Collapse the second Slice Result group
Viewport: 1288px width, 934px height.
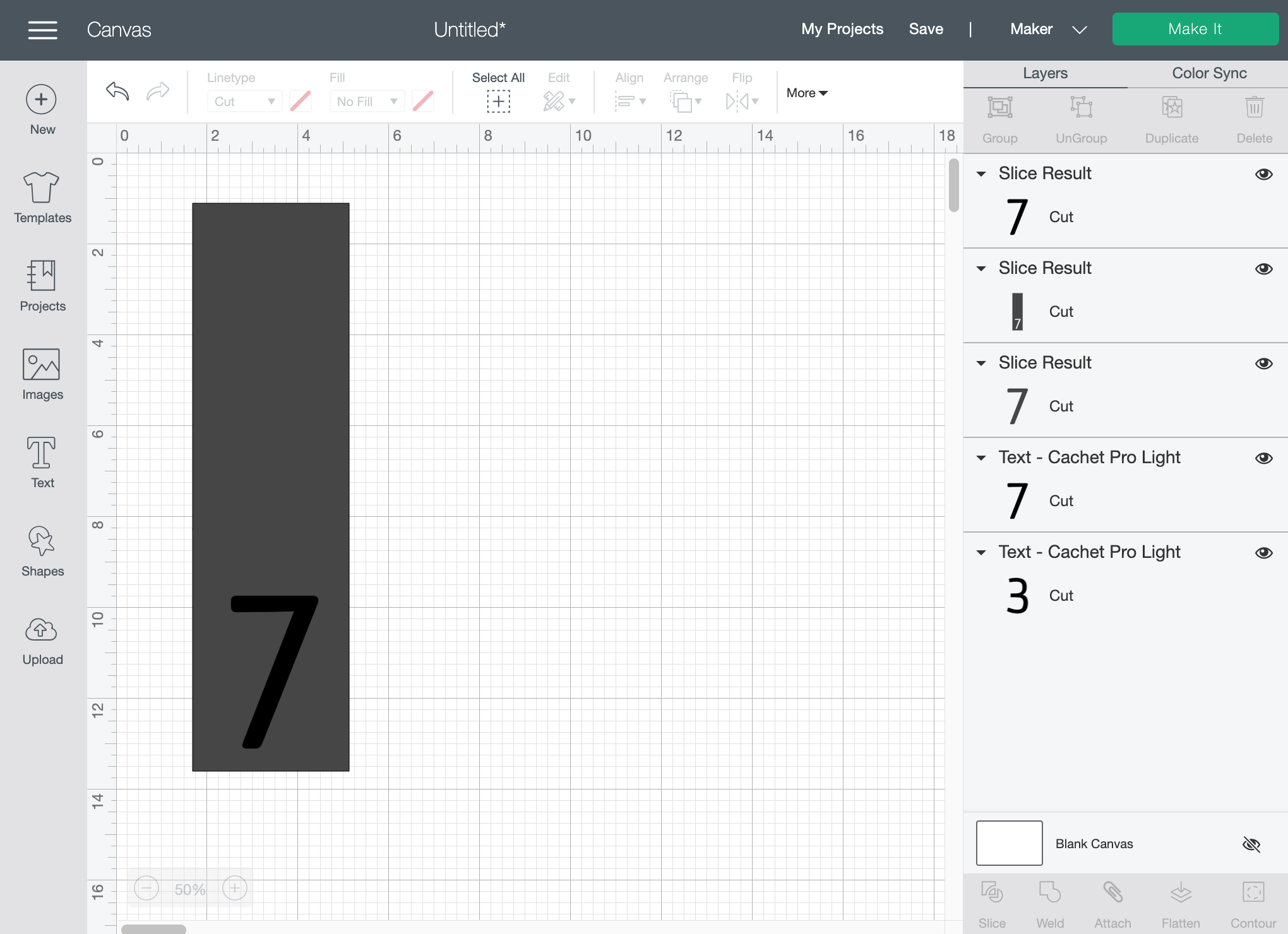(x=981, y=269)
